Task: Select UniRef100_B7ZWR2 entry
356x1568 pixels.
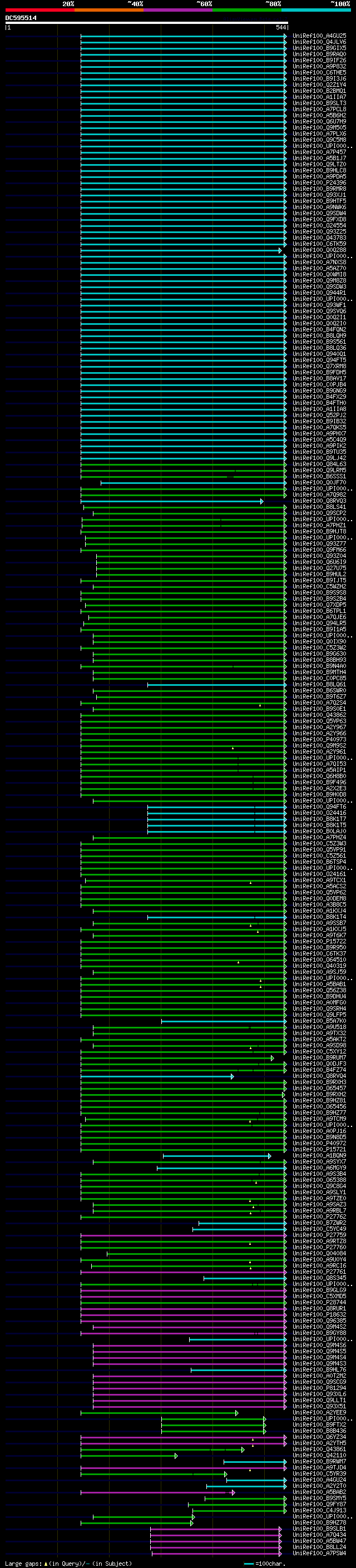Action: coord(319,1223)
